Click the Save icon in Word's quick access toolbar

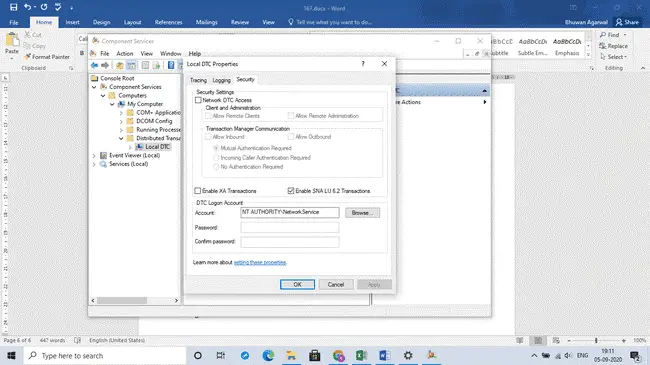click(x=13, y=7)
